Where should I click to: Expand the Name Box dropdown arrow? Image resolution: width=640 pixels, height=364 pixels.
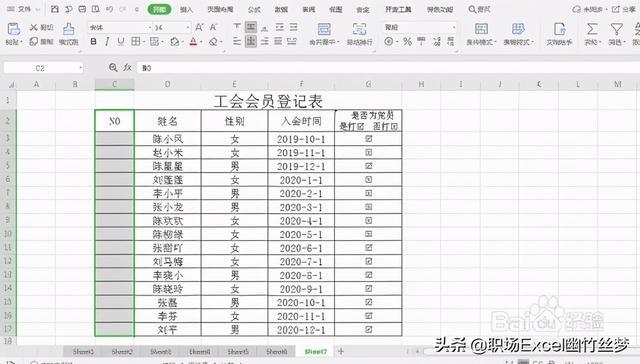tap(80, 68)
